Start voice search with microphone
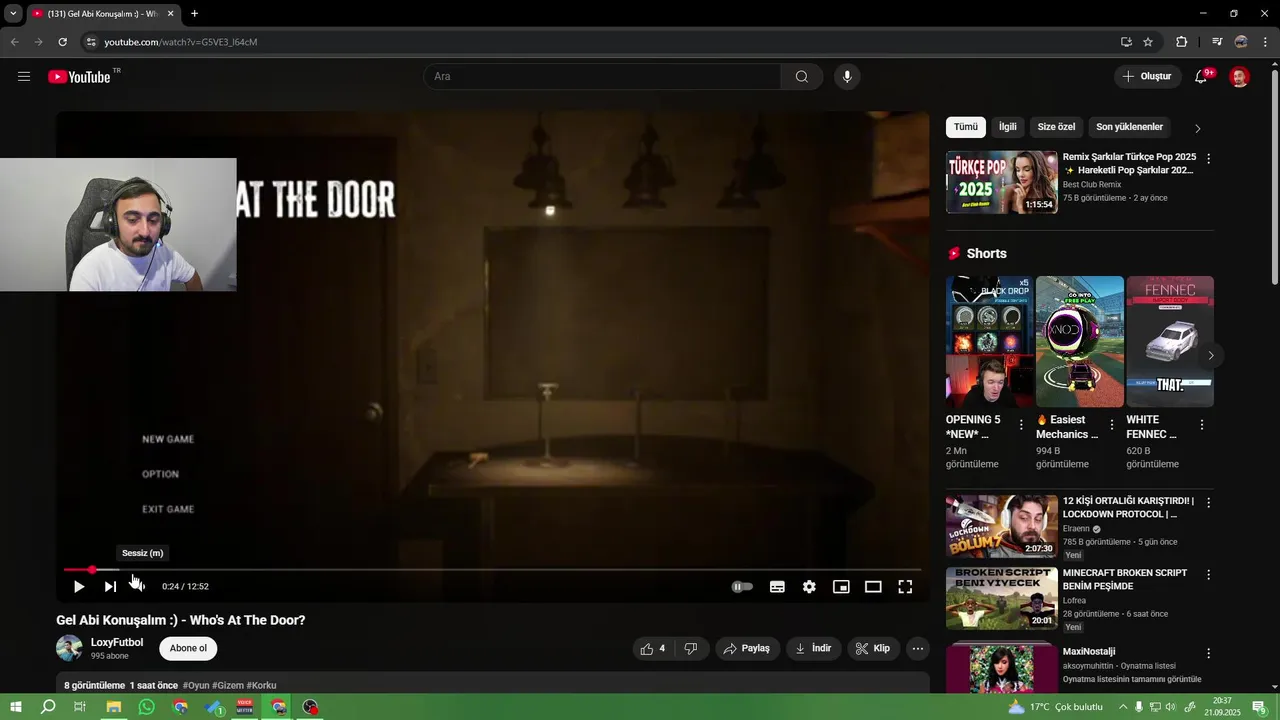The image size is (1280, 720). [847, 77]
